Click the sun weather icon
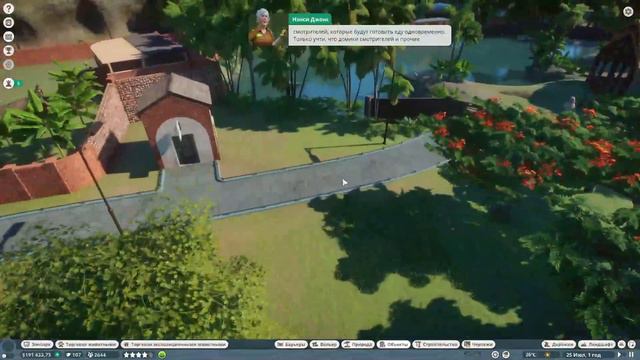 [547, 355]
